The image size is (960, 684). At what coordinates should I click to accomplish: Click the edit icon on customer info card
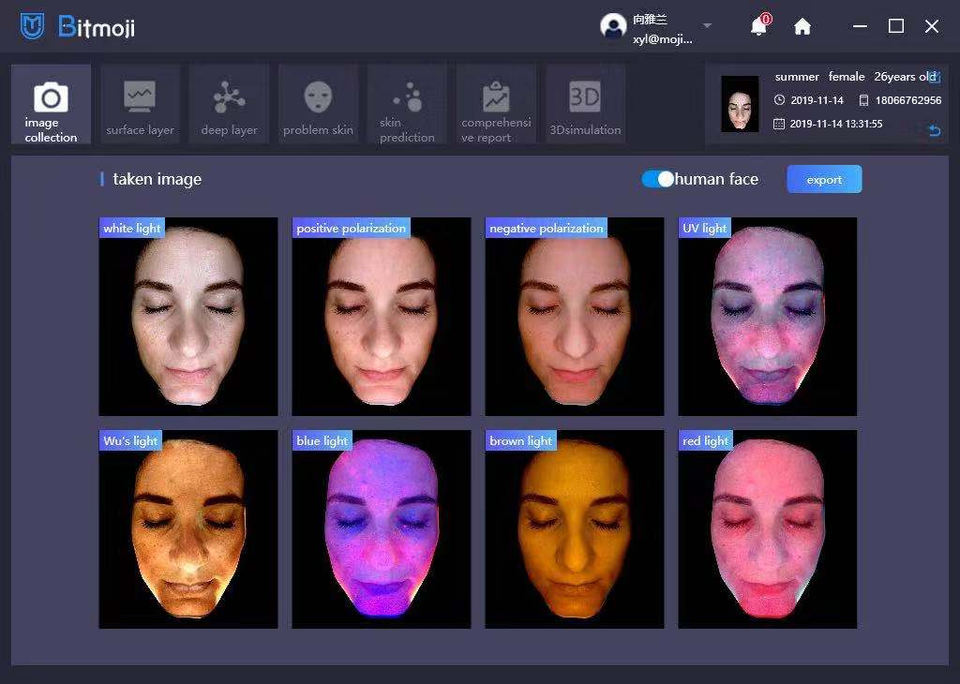(934, 76)
